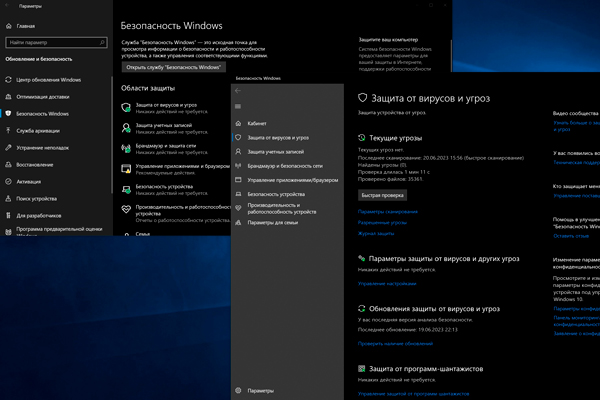600x400 pixels.
Task: Click the Для разработчиков icon
Action: point(8,216)
